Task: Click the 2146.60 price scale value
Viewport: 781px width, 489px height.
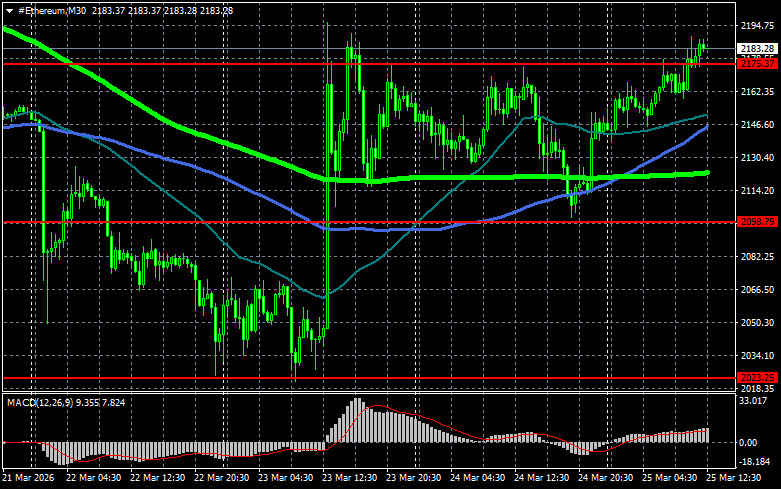Action: pos(757,124)
